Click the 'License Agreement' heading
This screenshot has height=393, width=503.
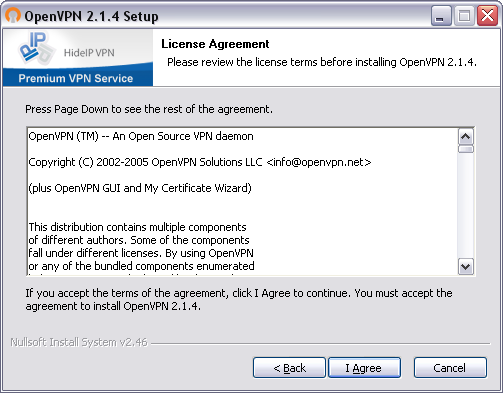coord(215,44)
